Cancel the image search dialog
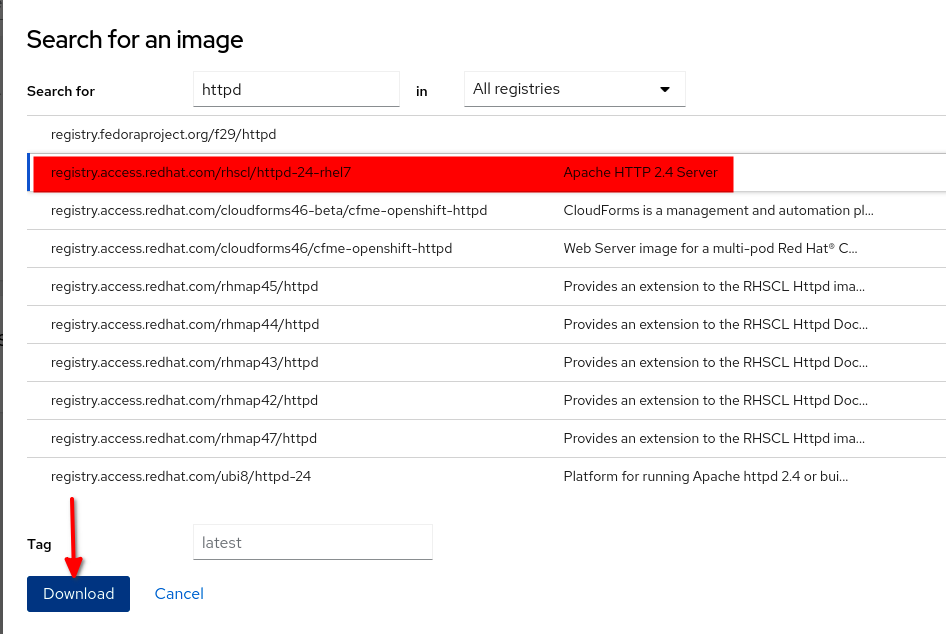Image resolution: width=946 pixels, height=634 pixels. pos(179,594)
